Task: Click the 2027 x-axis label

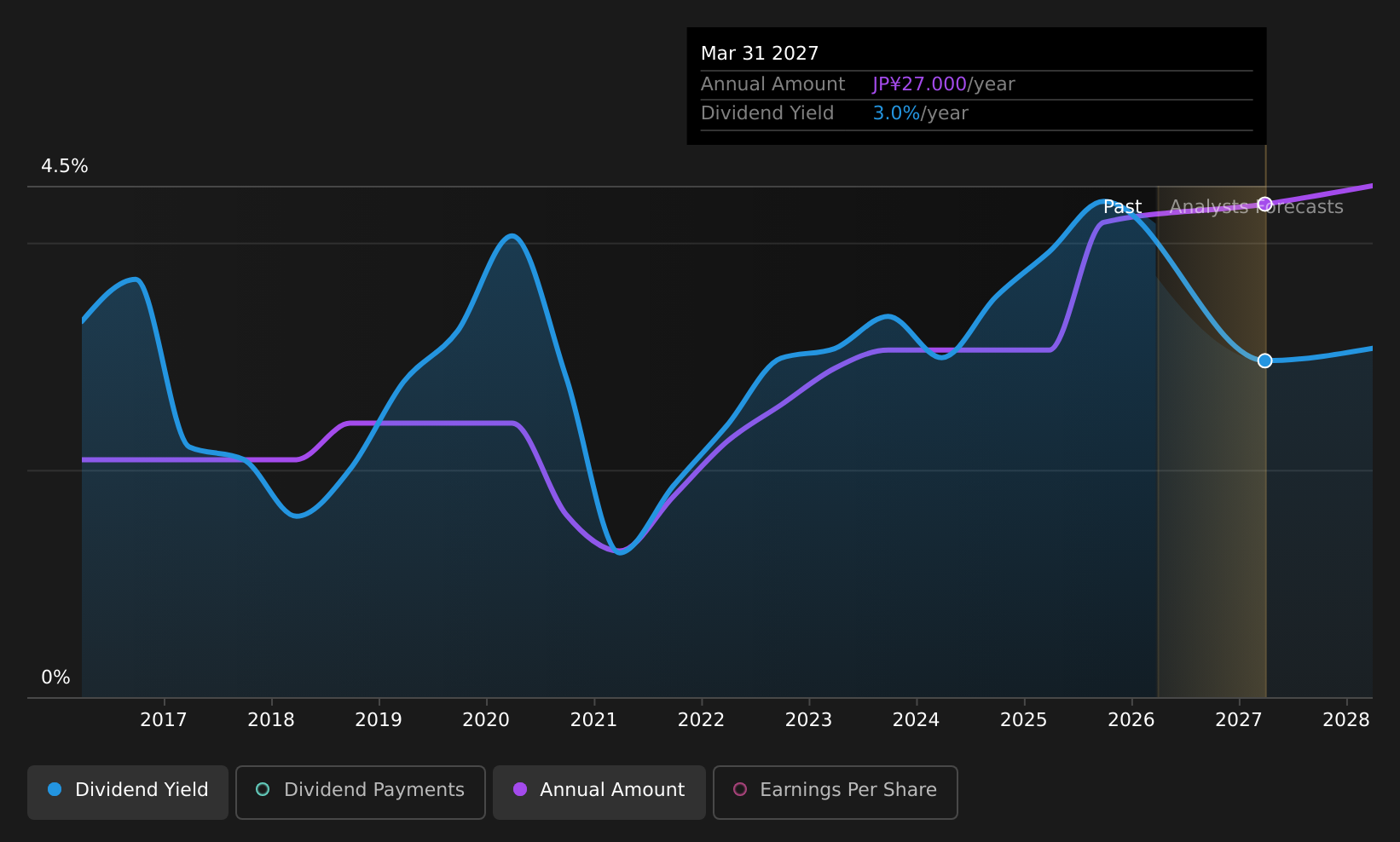Action: (1239, 720)
